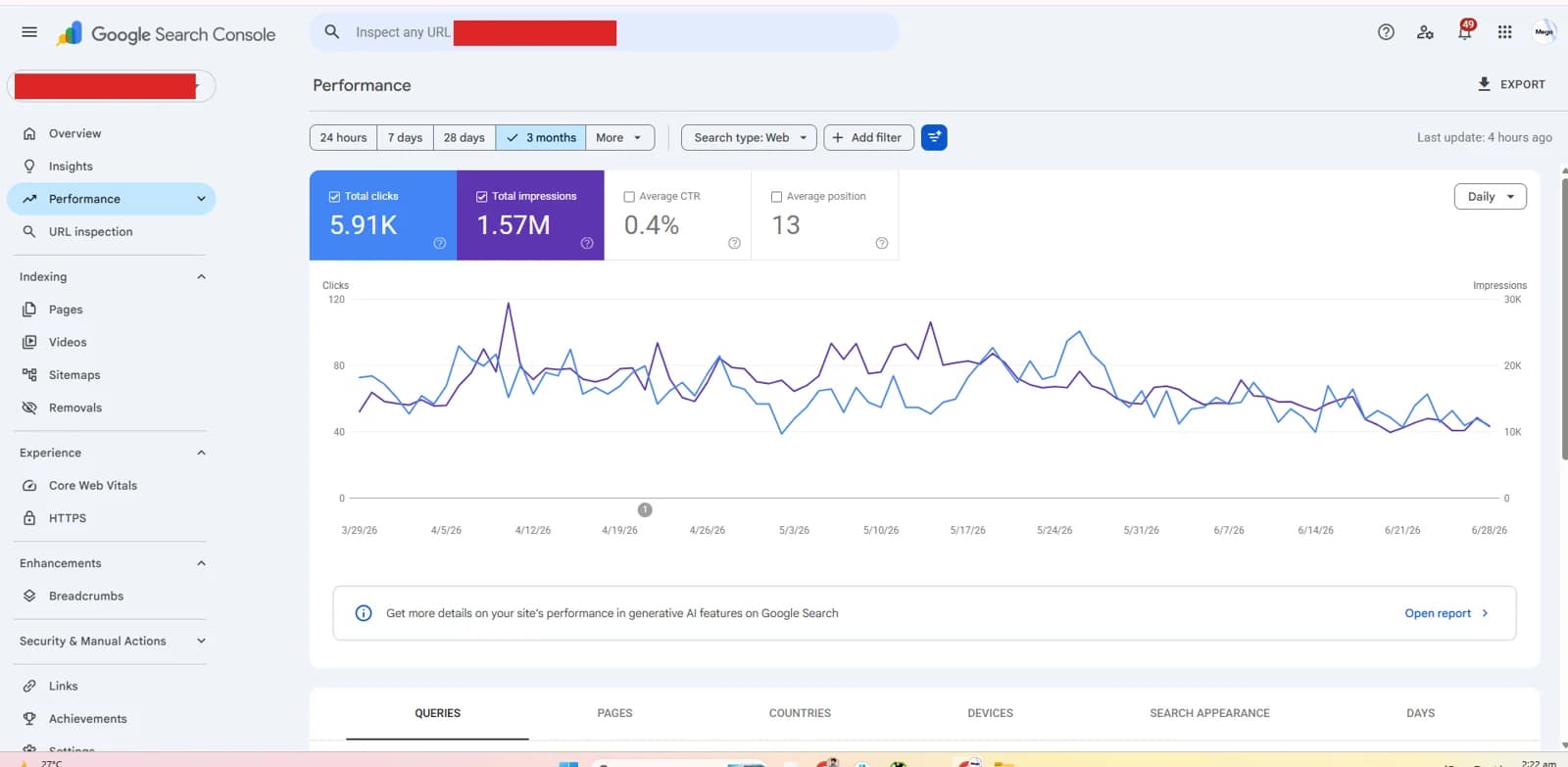Click the info icon in AI features banner
Viewport: 1568px width, 767px height.
364,613
